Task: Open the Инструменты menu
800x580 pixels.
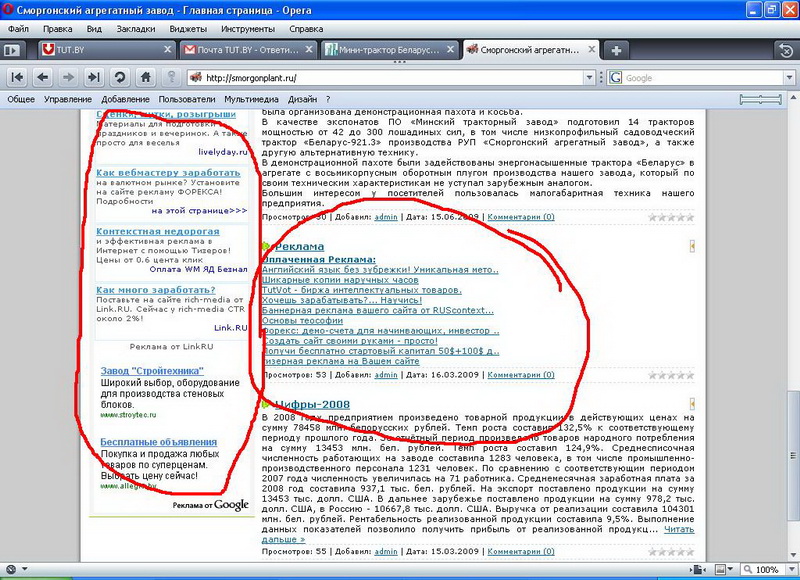Action: [248, 29]
